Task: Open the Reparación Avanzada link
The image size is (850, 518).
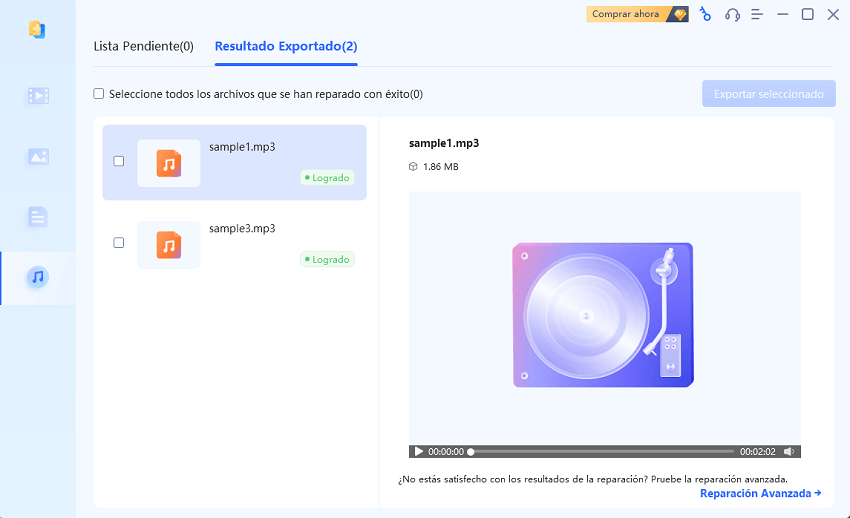Action: click(761, 494)
